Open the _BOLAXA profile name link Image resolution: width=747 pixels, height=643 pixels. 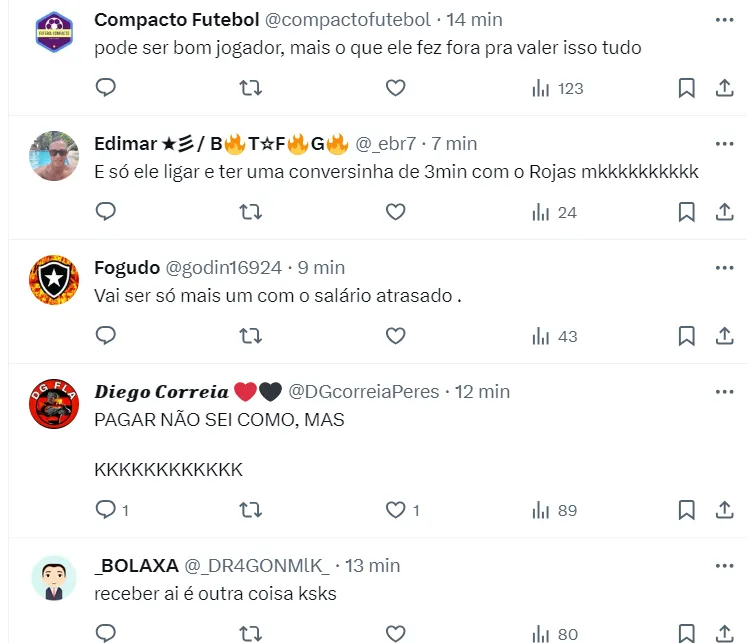point(136,566)
